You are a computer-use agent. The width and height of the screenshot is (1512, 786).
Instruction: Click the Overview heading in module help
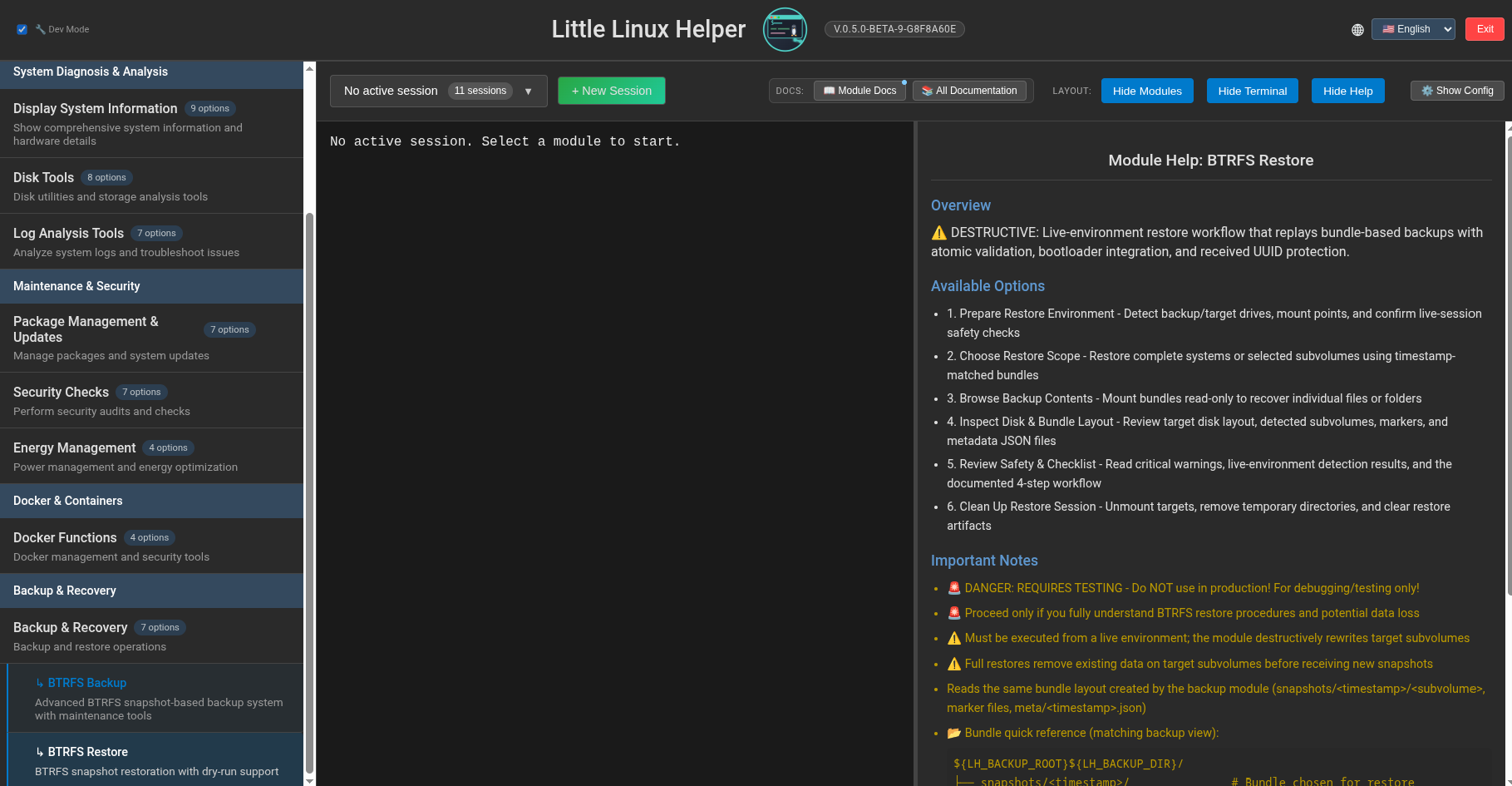961,205
